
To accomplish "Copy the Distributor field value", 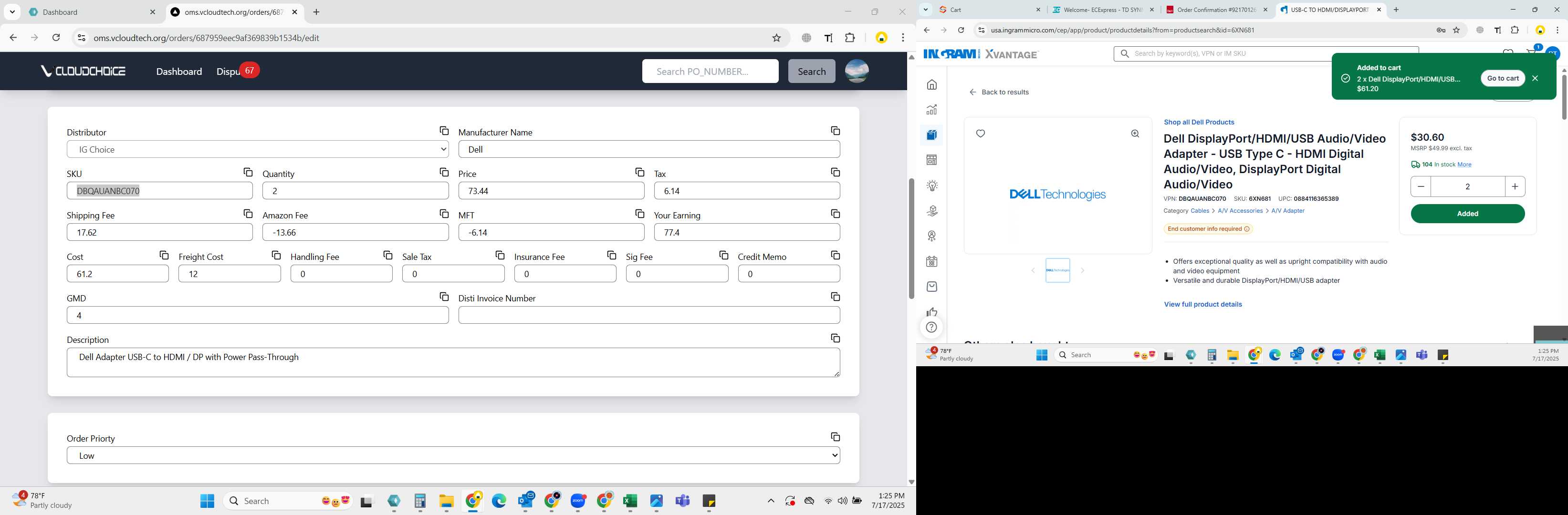I will (444, 131).
